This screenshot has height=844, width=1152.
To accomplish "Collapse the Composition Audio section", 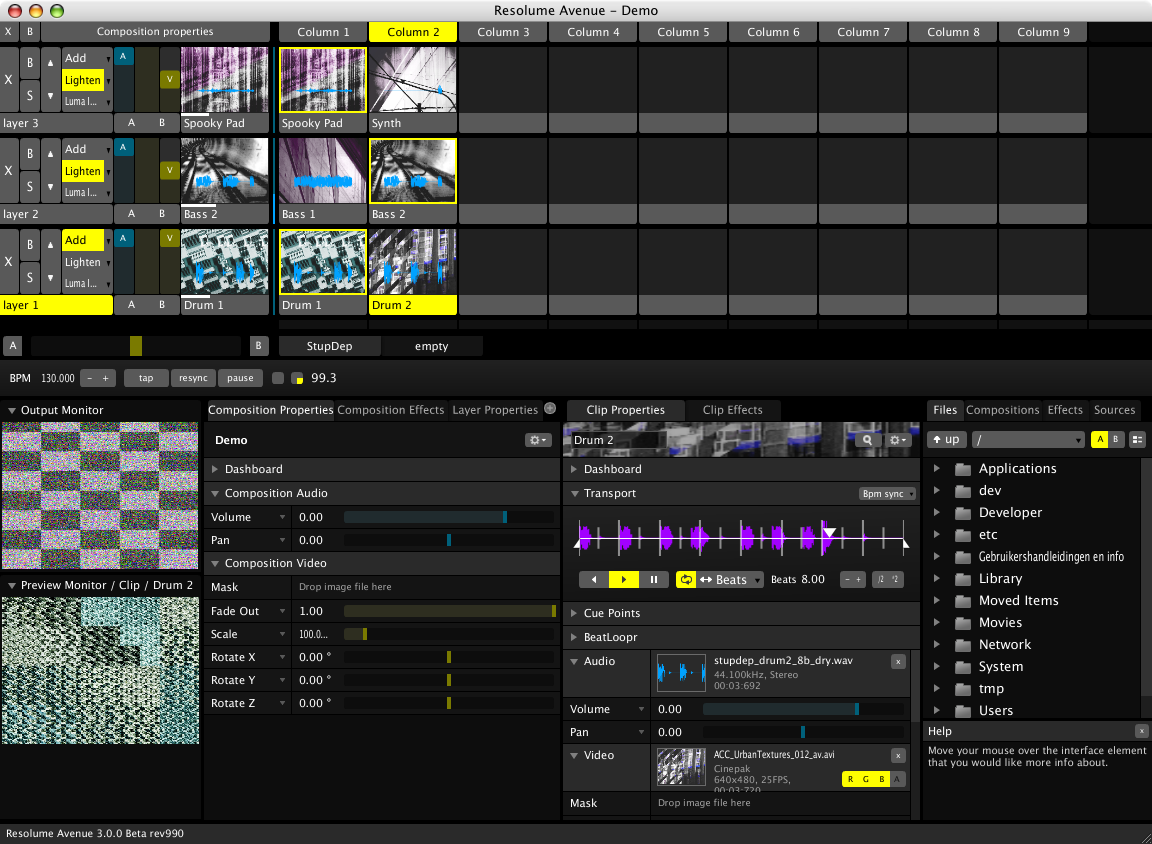I will [x=215, y=494].
